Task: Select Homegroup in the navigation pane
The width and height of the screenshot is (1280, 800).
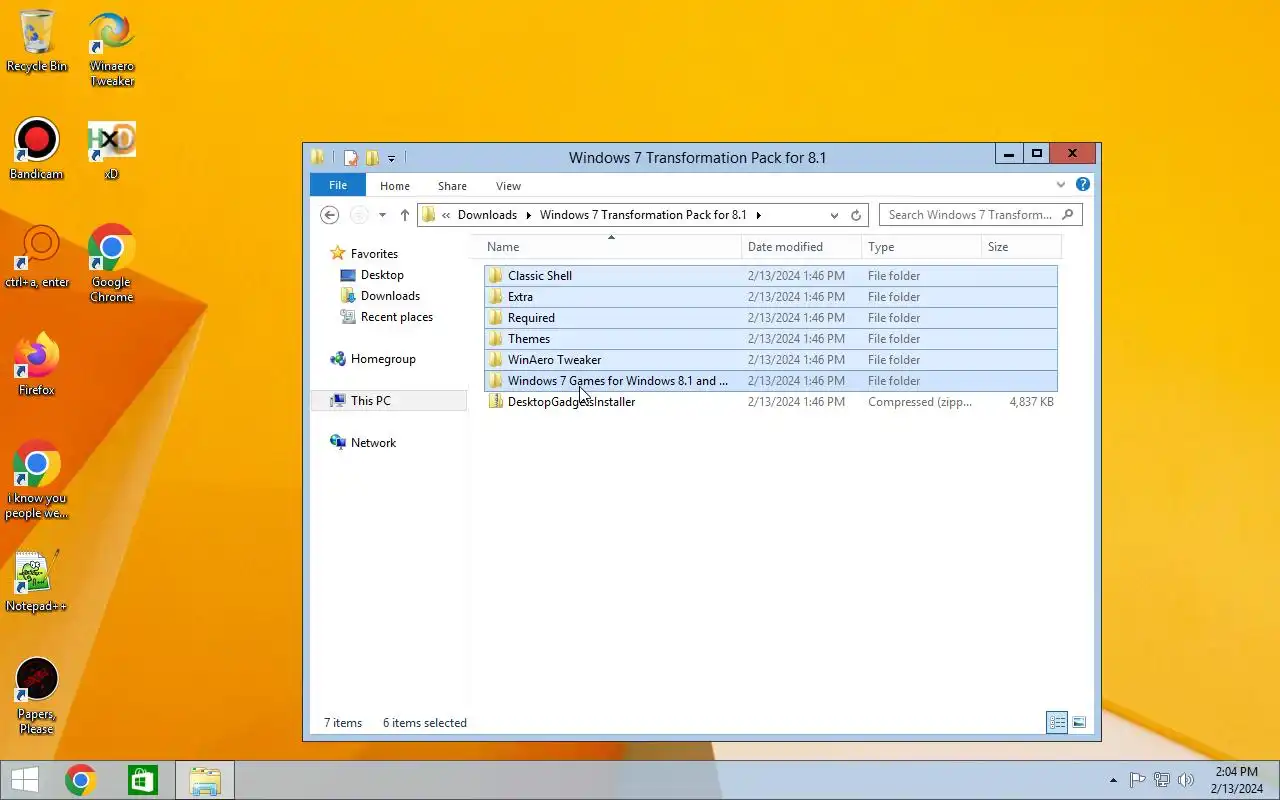Action: [383, 359]
